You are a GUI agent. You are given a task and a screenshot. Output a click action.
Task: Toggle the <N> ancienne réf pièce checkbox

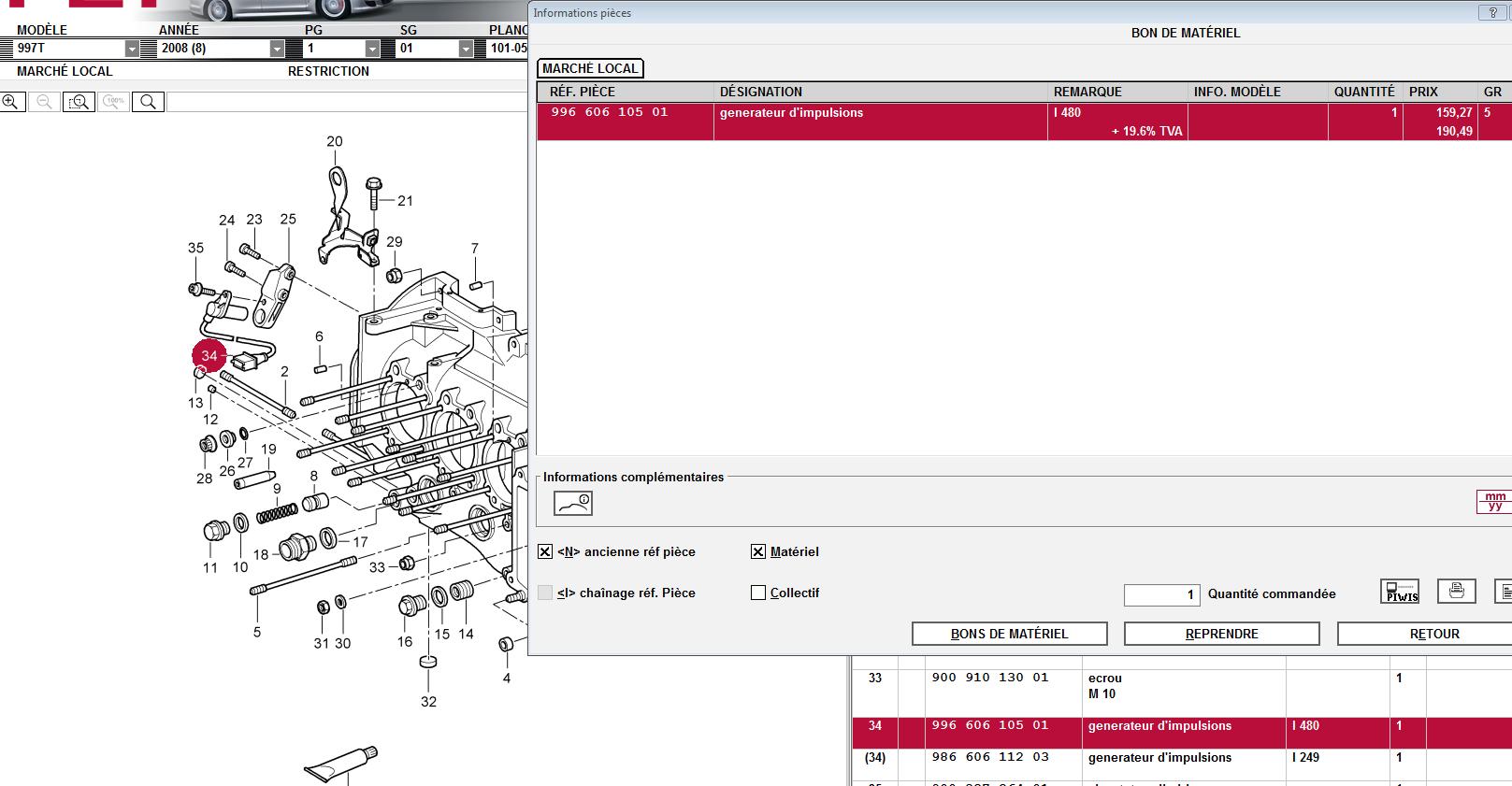(545, 552)
